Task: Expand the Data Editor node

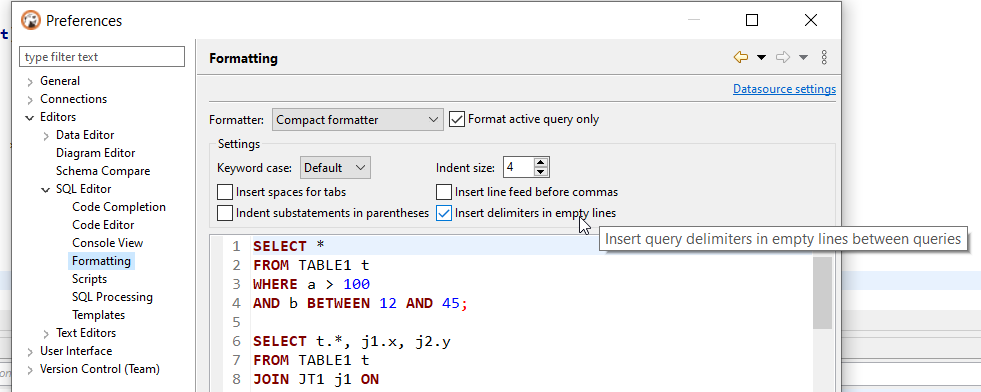Action: click(x=46, y=136)
